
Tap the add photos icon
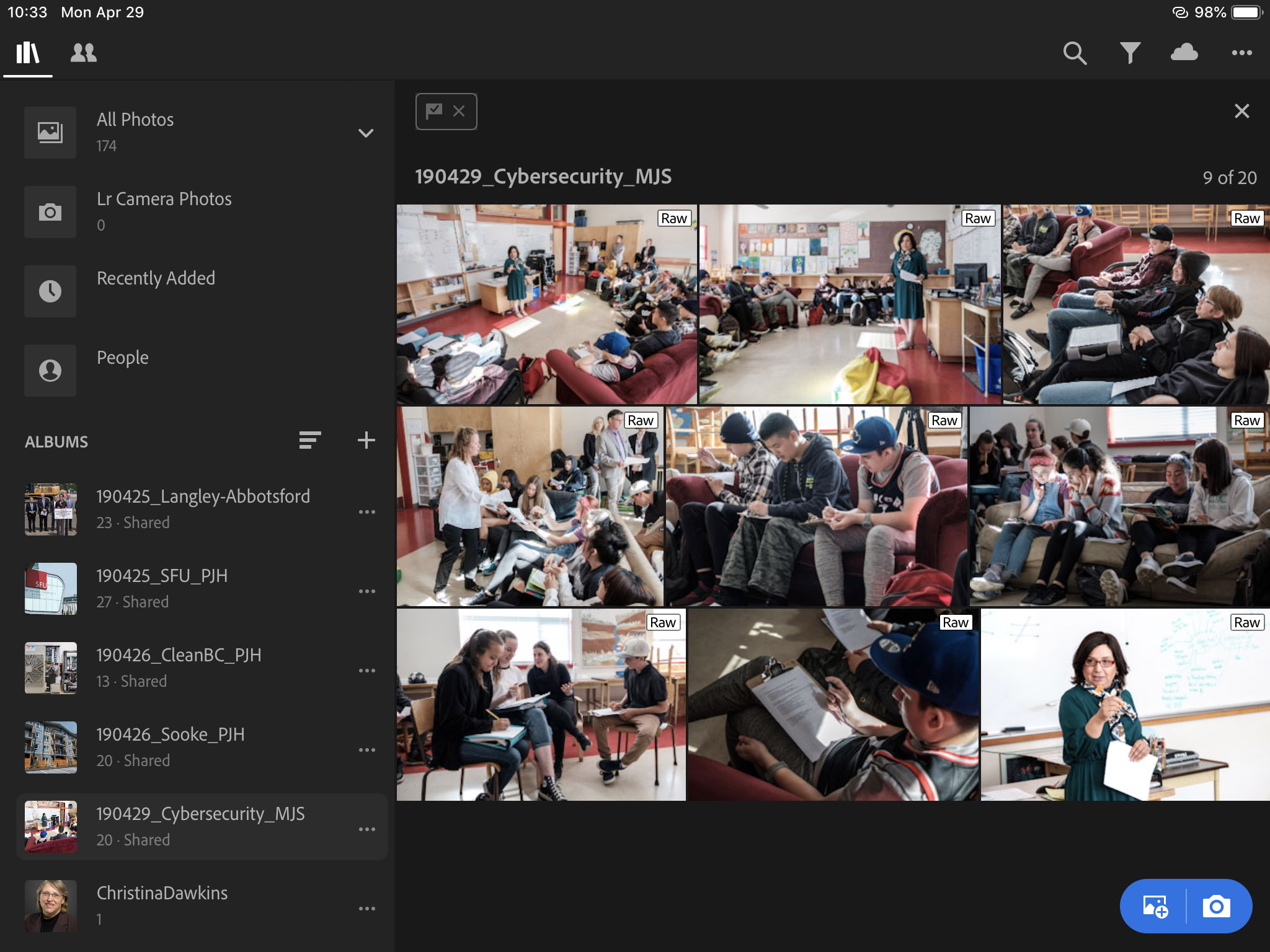pyautogui.click(x=1155, y=907)
